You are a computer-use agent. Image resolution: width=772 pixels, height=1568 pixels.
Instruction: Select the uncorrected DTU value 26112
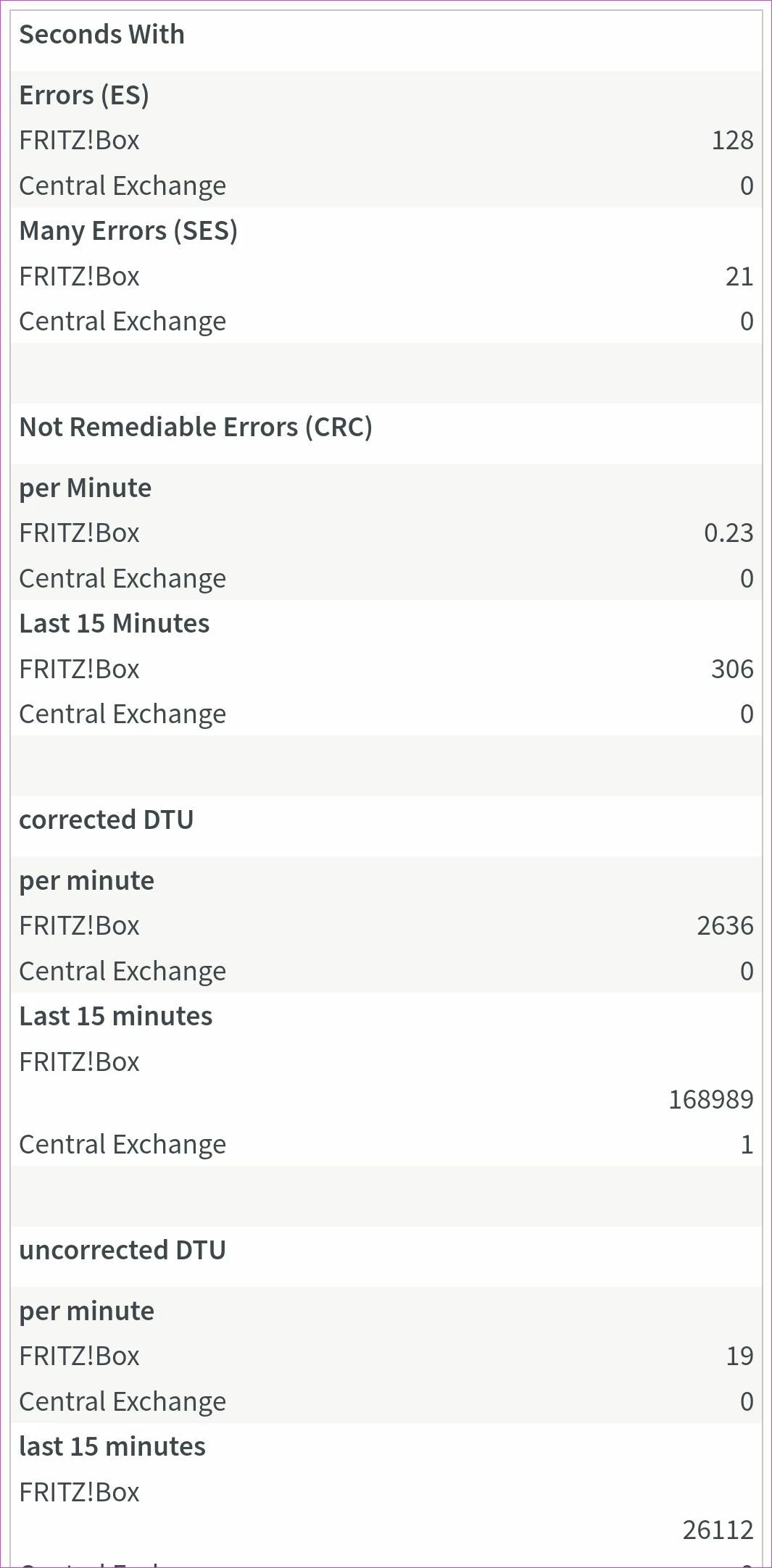point(718,1530)
